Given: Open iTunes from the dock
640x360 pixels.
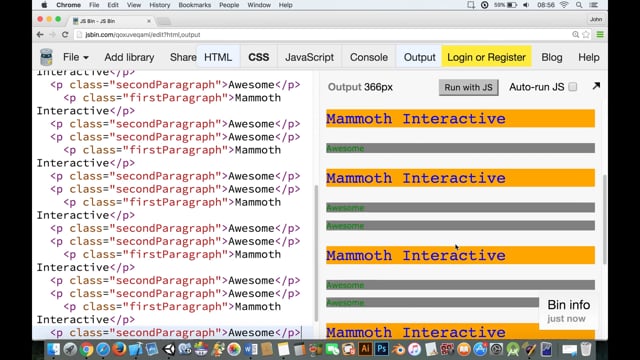Looking at the screenshot, I should [414, 349].
